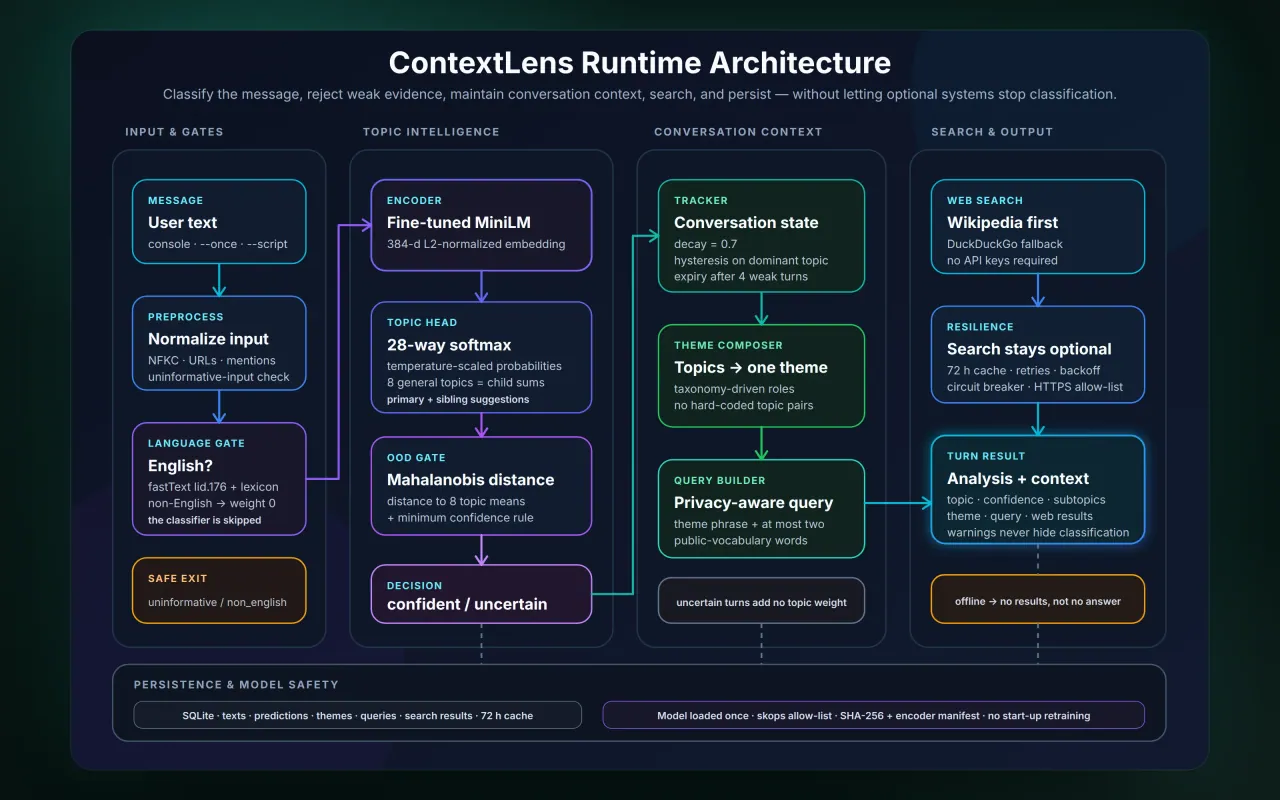
Task: Click 'taxonomy-driven roles' line
Action: [x=733, y=389]
